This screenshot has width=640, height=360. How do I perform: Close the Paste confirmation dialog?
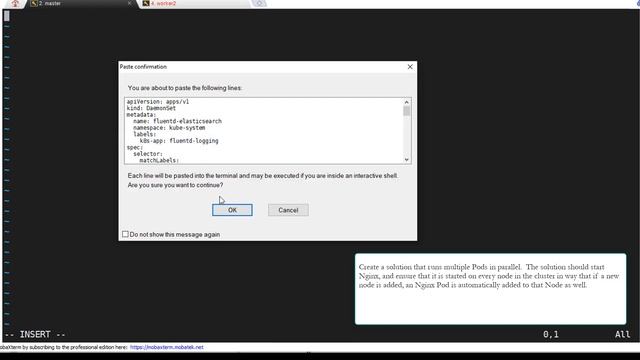(x=410, y=67)
